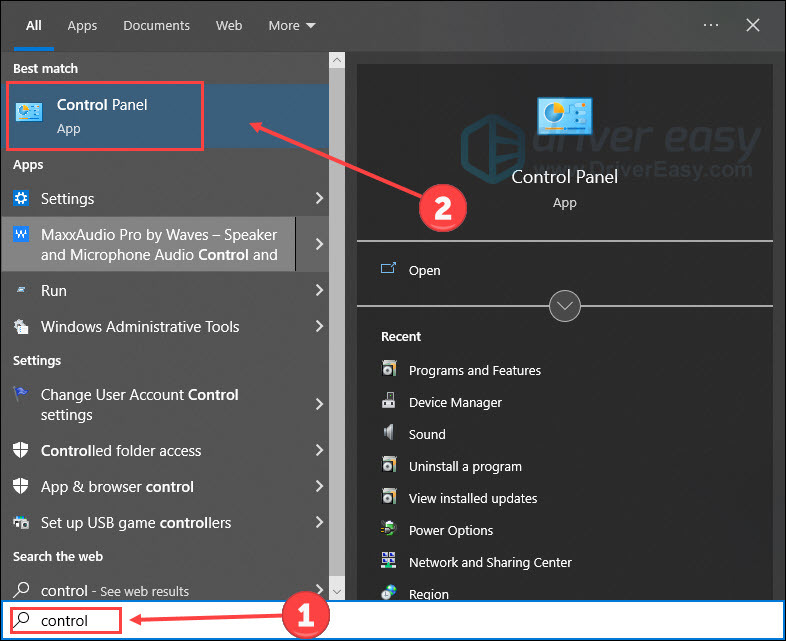Click the Sound speaker icon in Recent

click(x=389, y=434)
